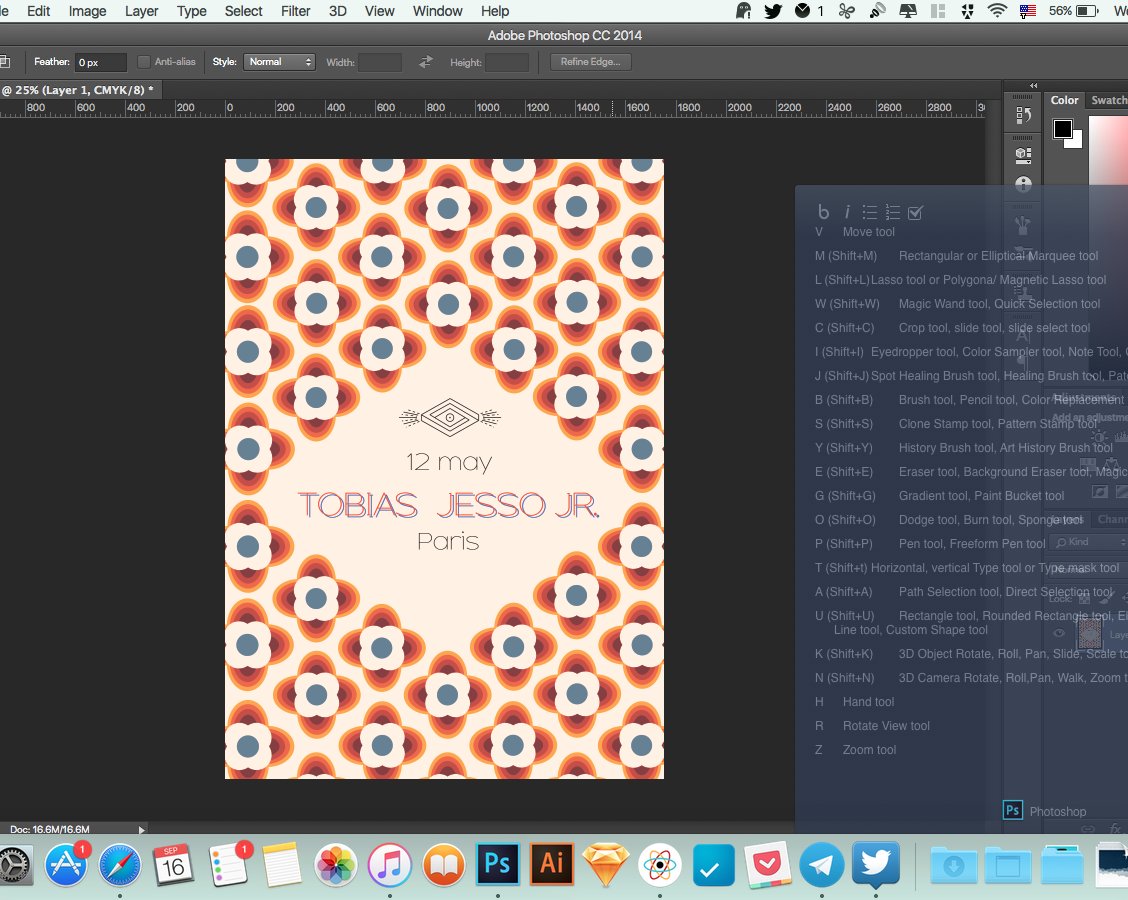1128x900 pixels.
Task: Click the Refine Edge button
Action: tap(591, 62)
